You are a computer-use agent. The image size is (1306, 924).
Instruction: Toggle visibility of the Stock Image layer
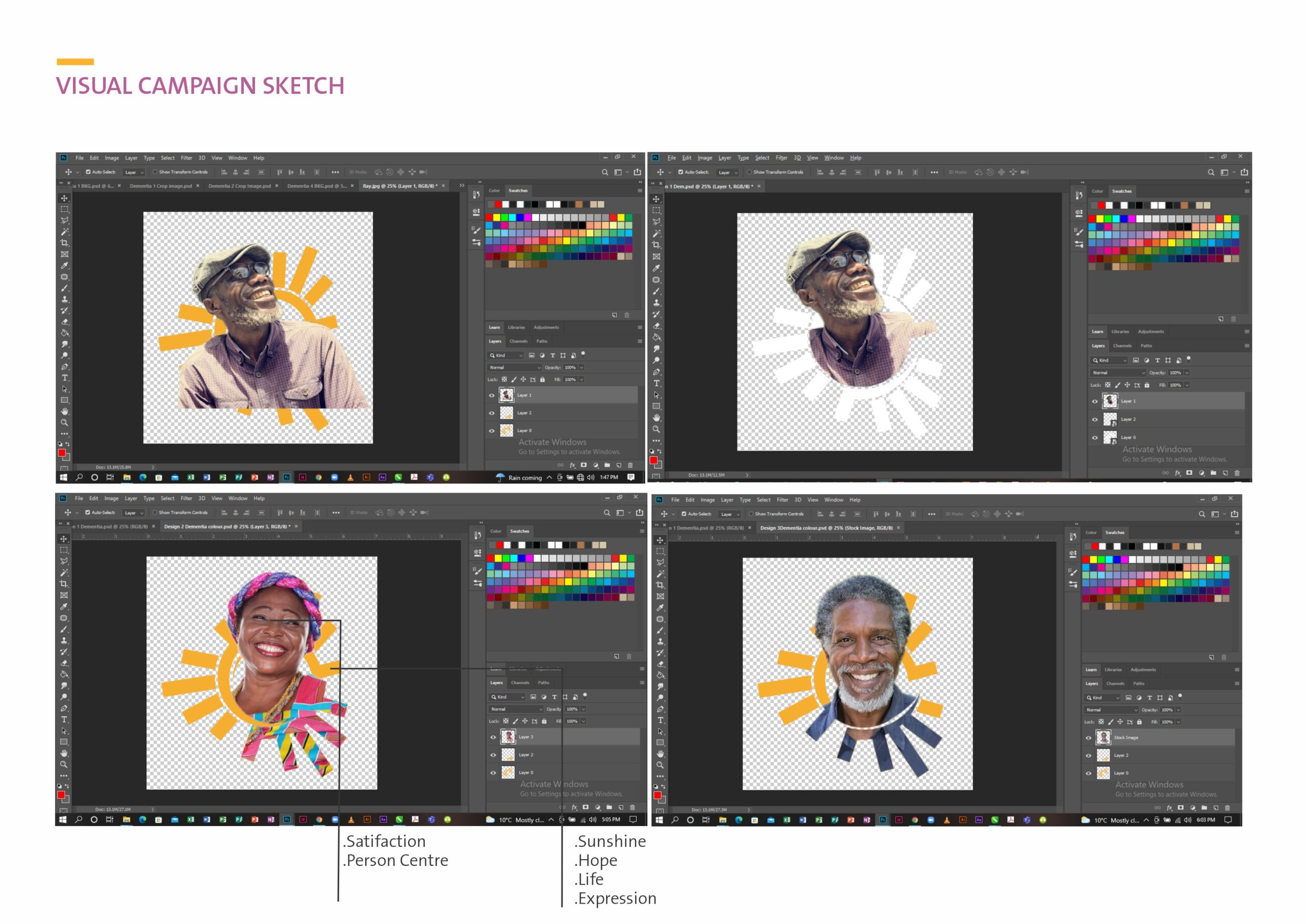point(1089,738)
